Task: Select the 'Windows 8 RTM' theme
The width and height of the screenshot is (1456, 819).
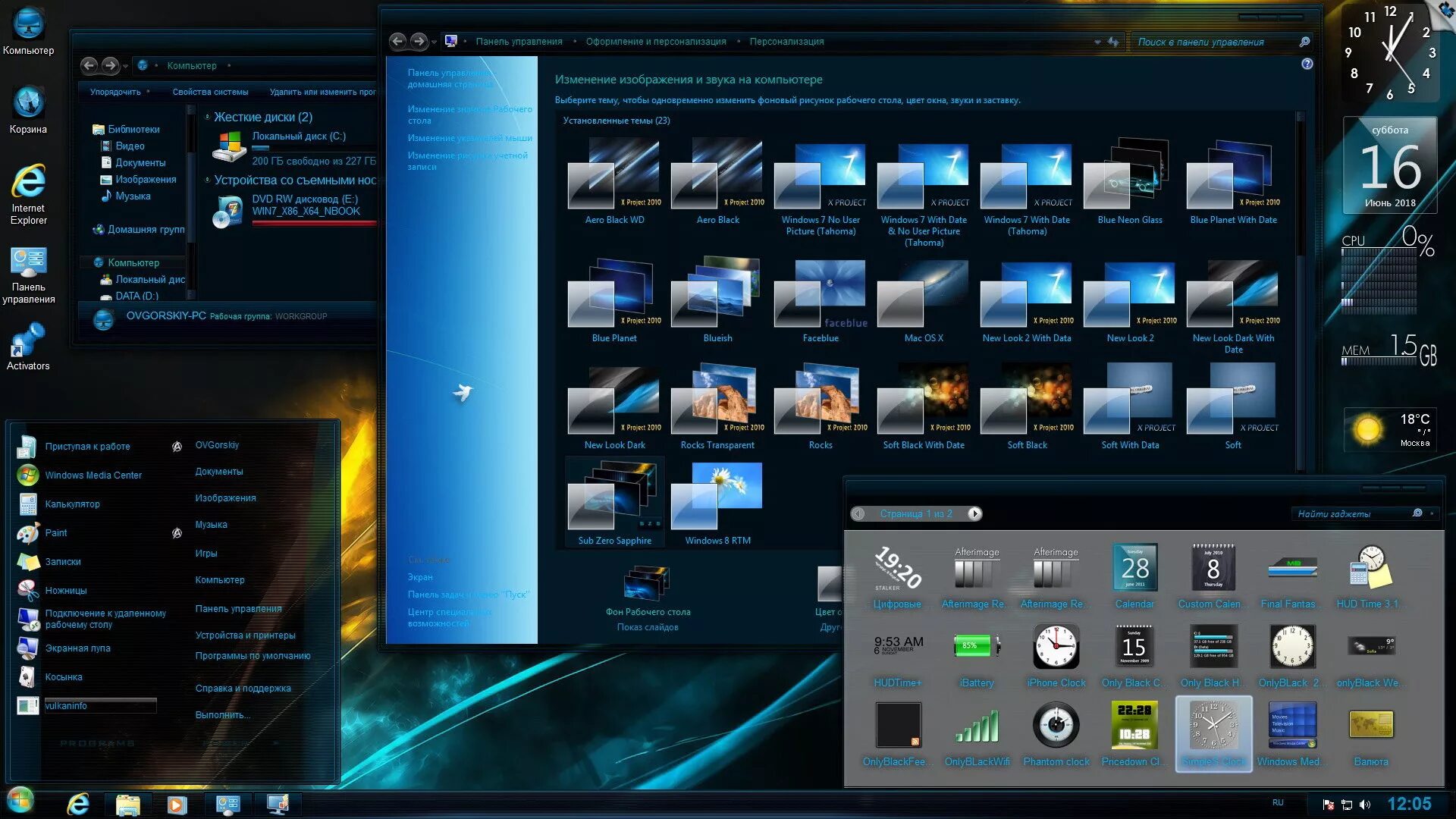Action: coord(716,498)
